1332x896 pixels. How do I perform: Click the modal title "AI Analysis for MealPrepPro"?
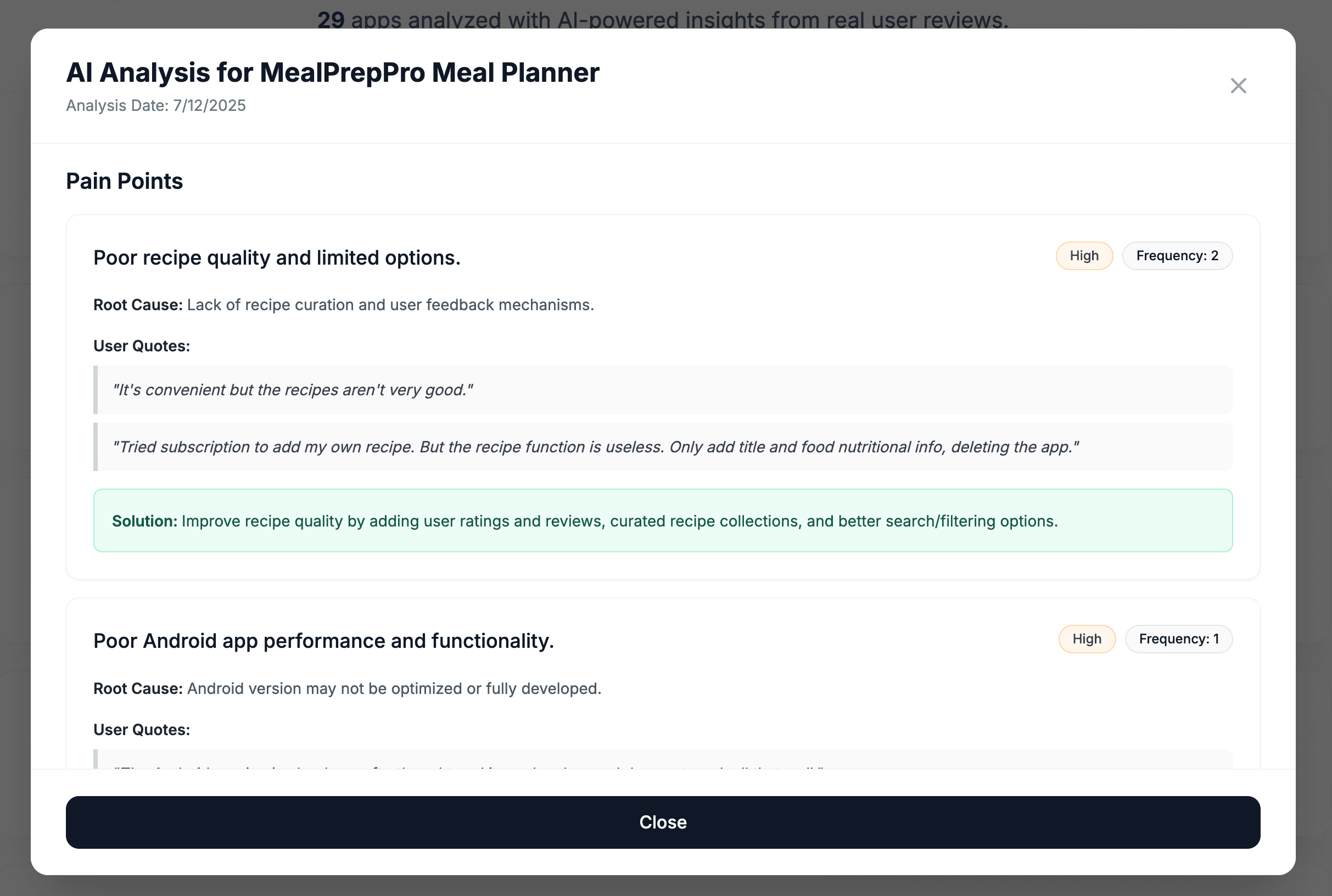tap(333, 72)
